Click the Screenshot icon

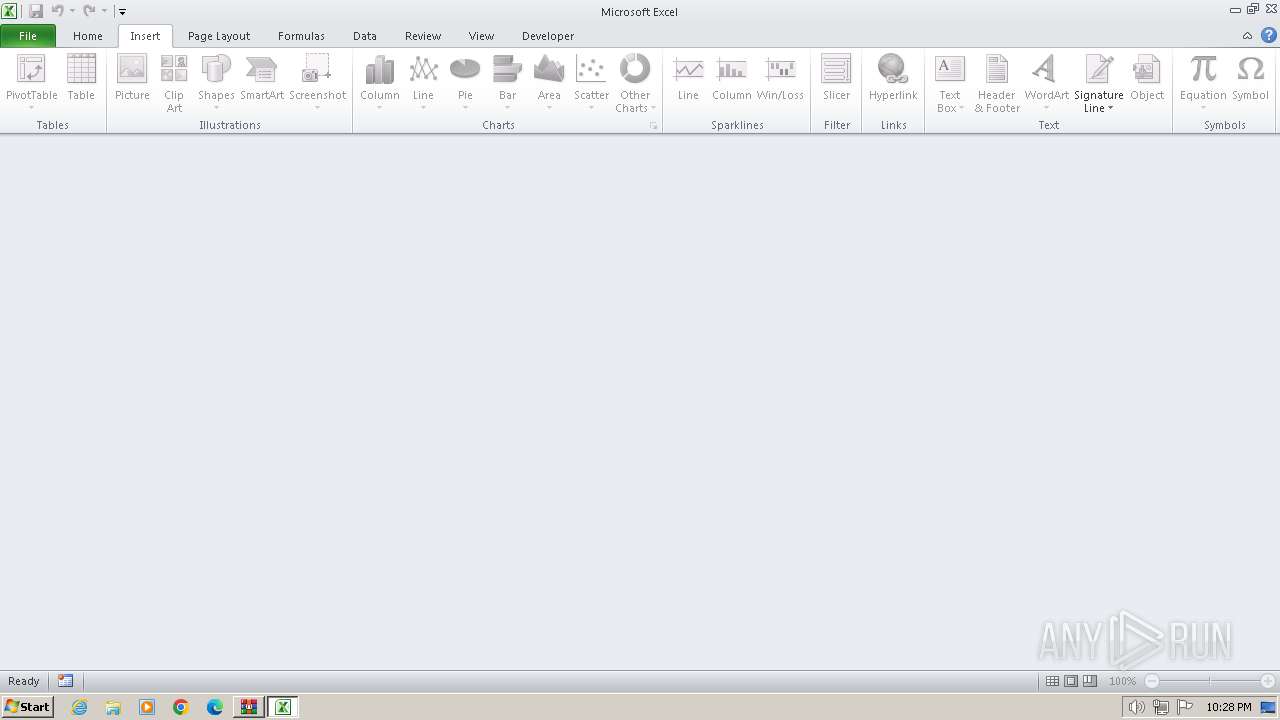coord(317,70)
